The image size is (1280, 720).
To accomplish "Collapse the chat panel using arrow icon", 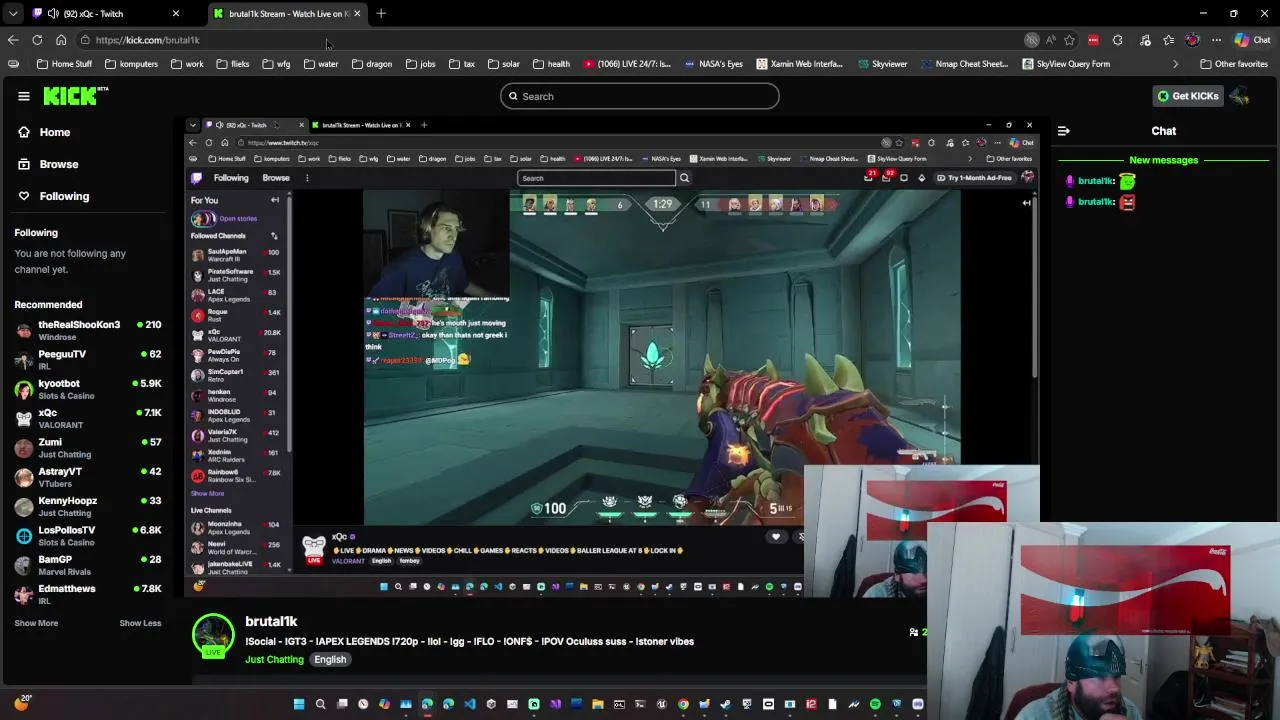I will coord(1064,131).
